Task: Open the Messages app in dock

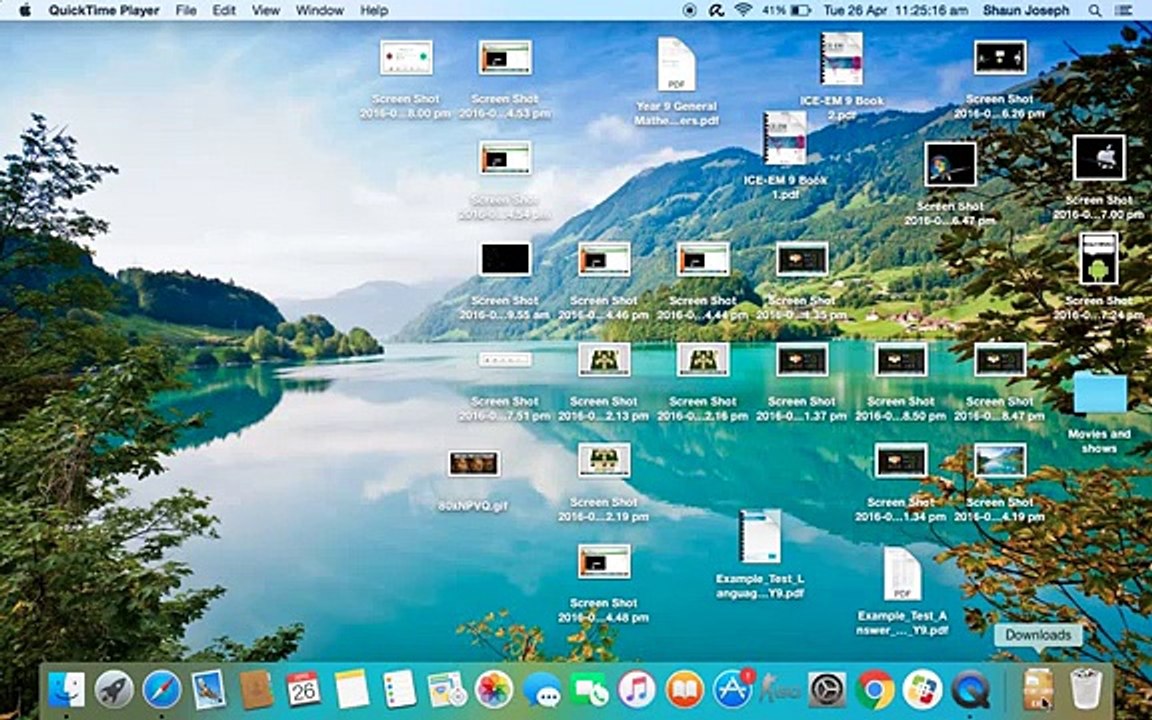Action: pos(542,689)
